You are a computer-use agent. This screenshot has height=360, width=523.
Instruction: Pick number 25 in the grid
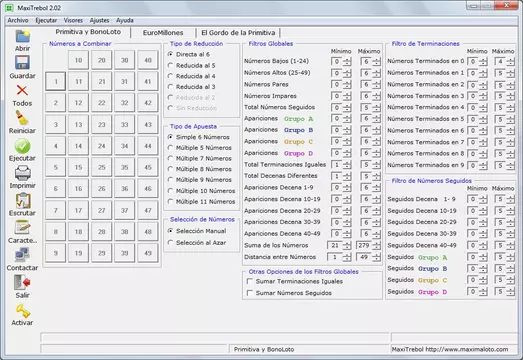[101, 167]
